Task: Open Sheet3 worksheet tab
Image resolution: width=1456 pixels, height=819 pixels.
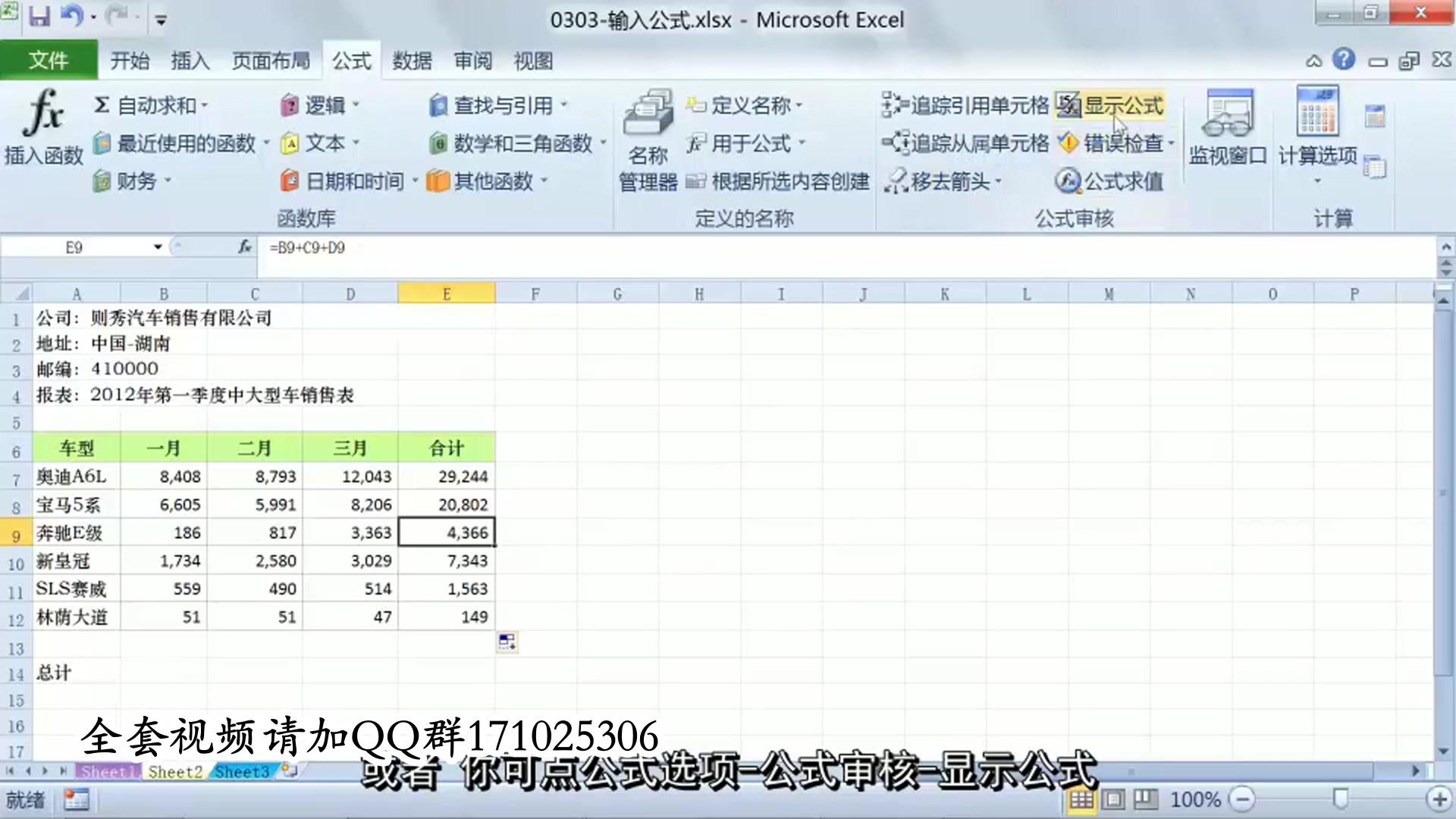Action: [x=242, y=772]
